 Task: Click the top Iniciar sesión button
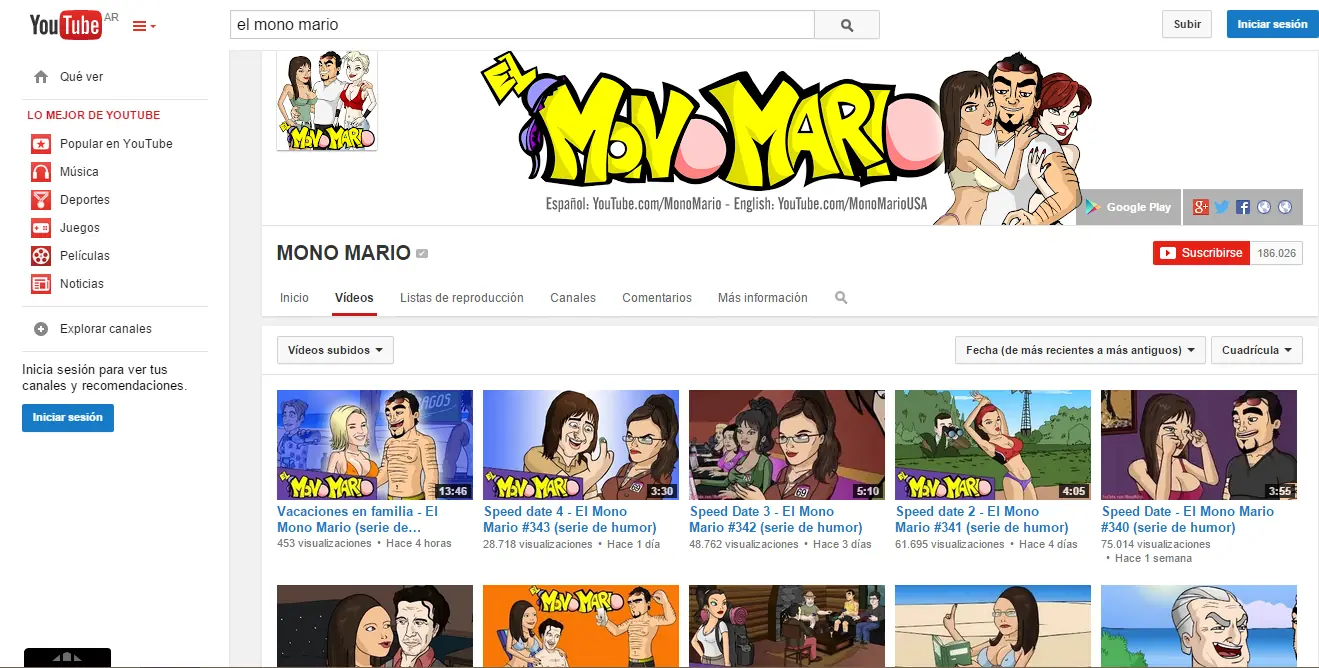coord(1272,24)
